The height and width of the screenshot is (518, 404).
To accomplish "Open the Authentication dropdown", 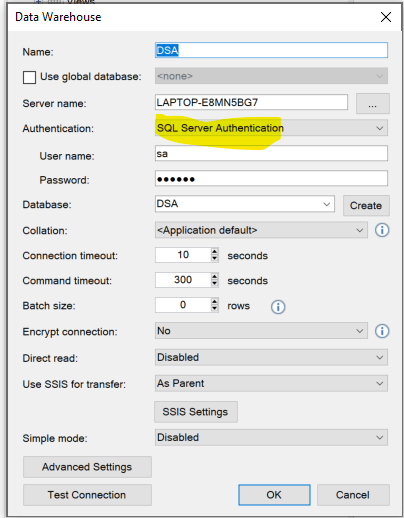I will tap(271, 128).
